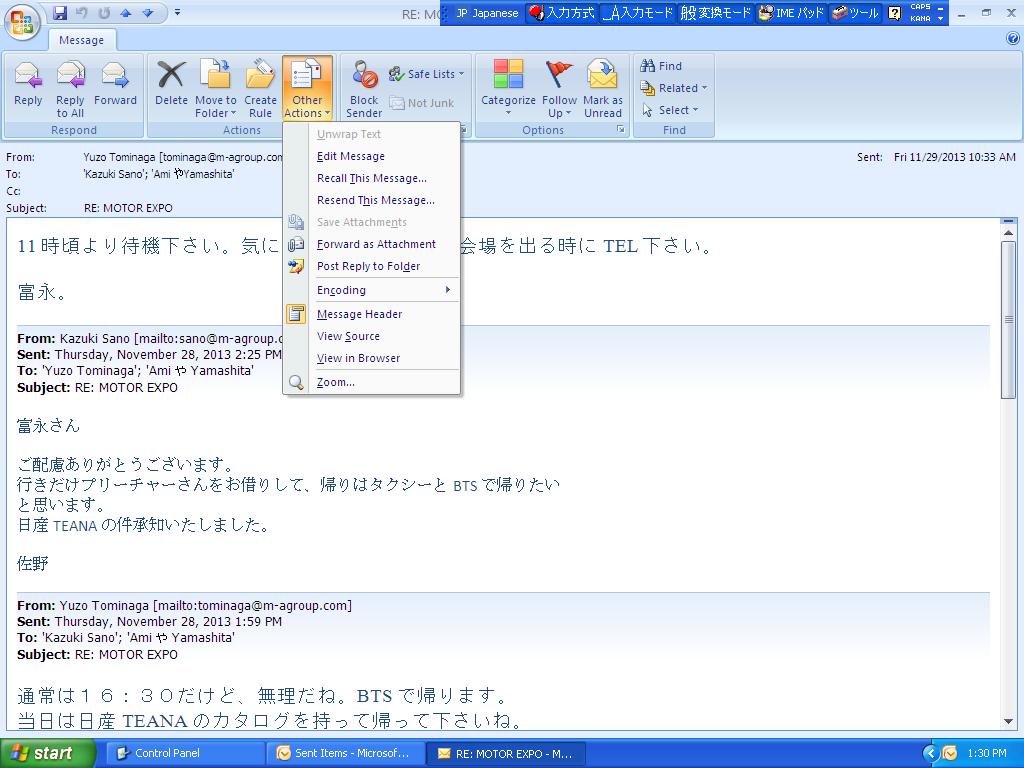Show hidden tray icons arrow
Viewport: 1024px width, 768px height.
pyautogui.click(x=931, y=754)
